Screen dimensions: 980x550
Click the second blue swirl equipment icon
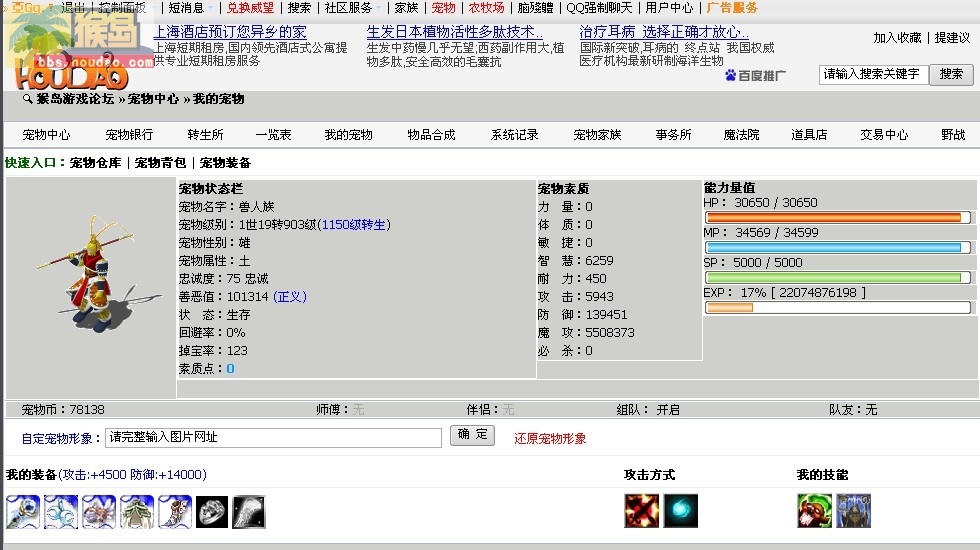61,511
